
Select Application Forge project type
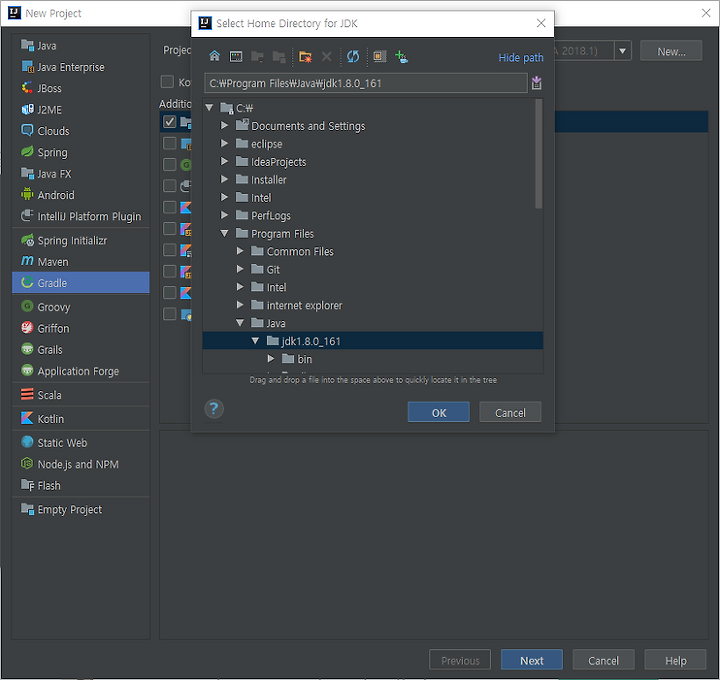tap(81, 371)
